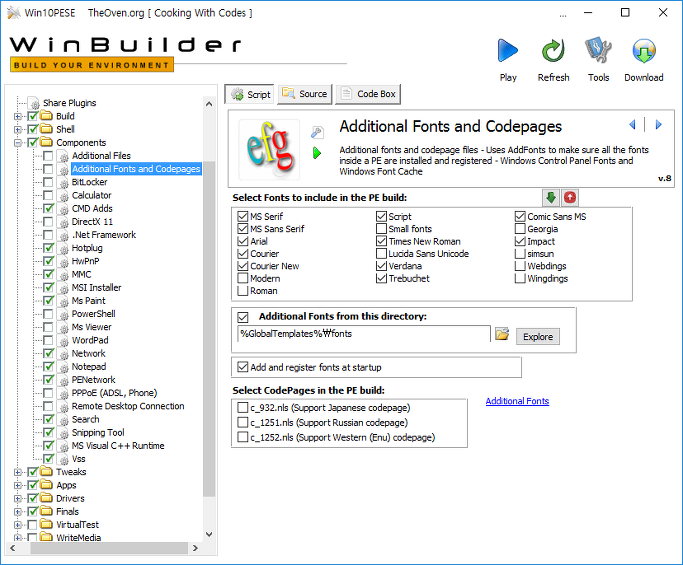Go to next script with right arrow
This screenshot has width=683, height=565.
click(x=659, y=125)
